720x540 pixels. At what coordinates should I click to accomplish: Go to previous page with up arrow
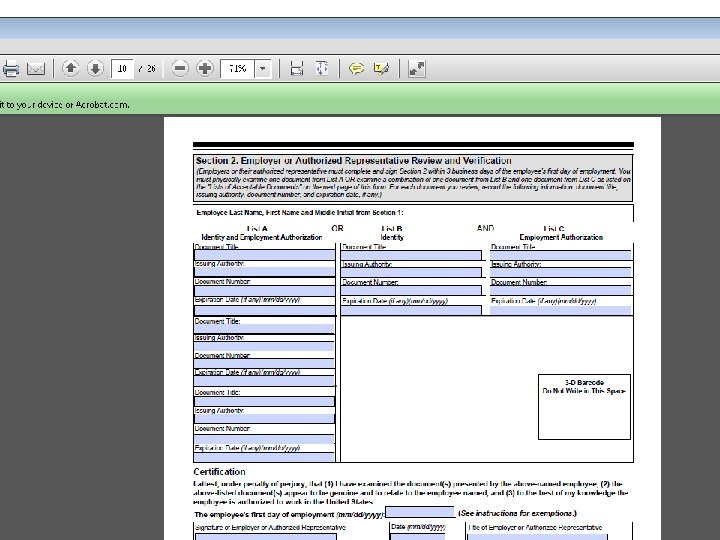(70, 68)
